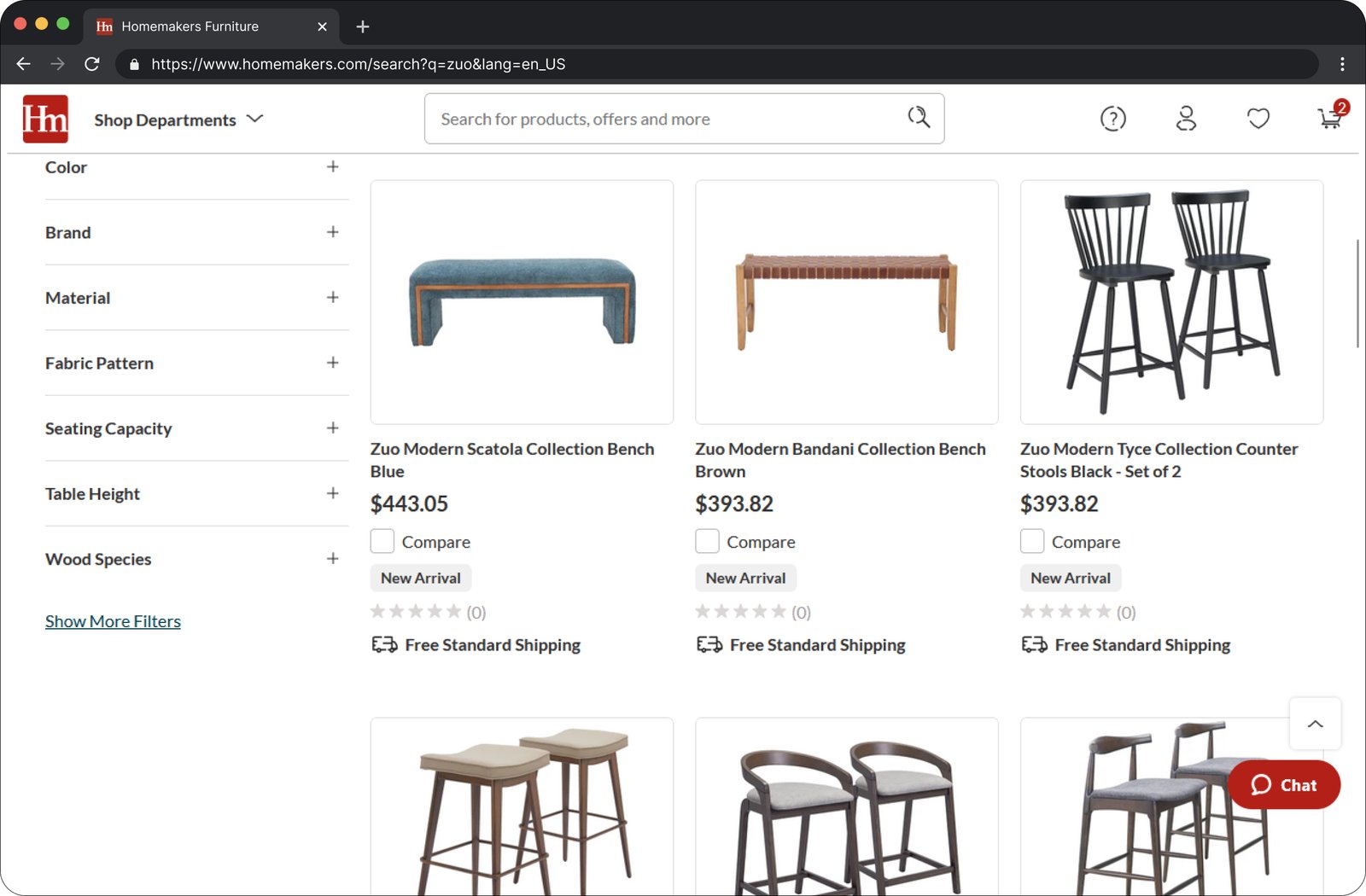Viewport: 1366px width, 896px height.
Task: Open the curved-back gray seat stools image
Action: click(847, 806)
